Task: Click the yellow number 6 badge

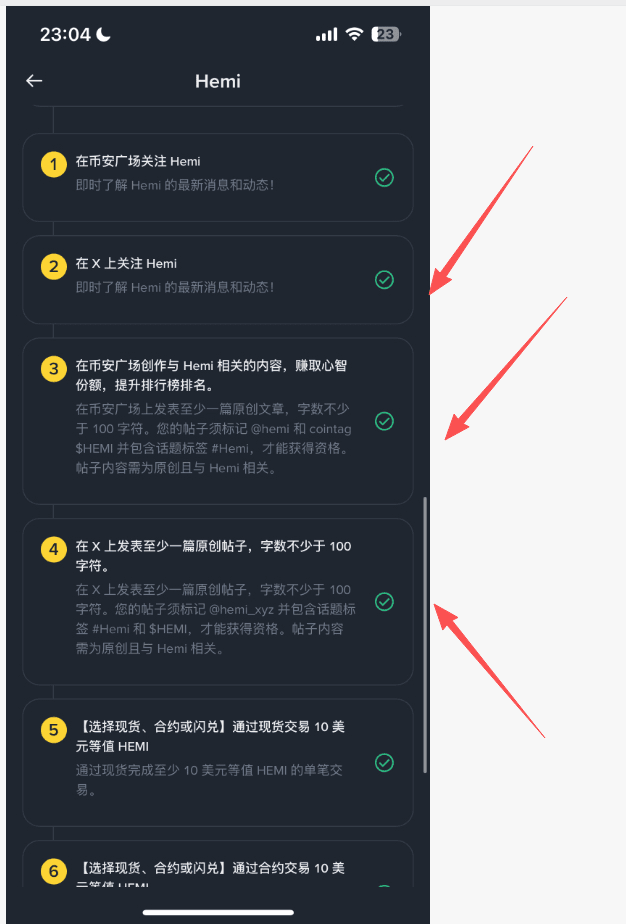Action: (x=54, y=871)
